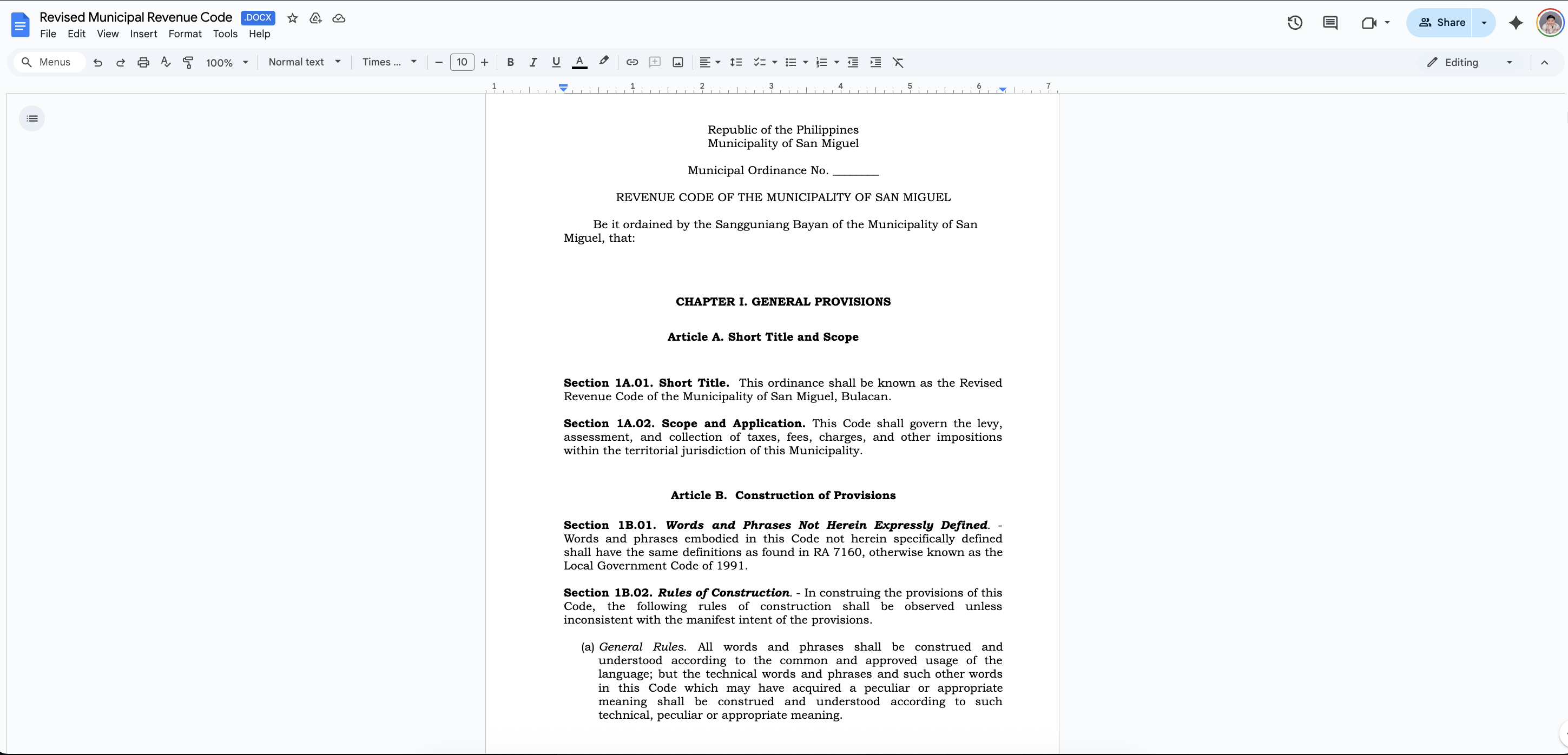Move document using the Drive folder icon

[x=315, y=18]
